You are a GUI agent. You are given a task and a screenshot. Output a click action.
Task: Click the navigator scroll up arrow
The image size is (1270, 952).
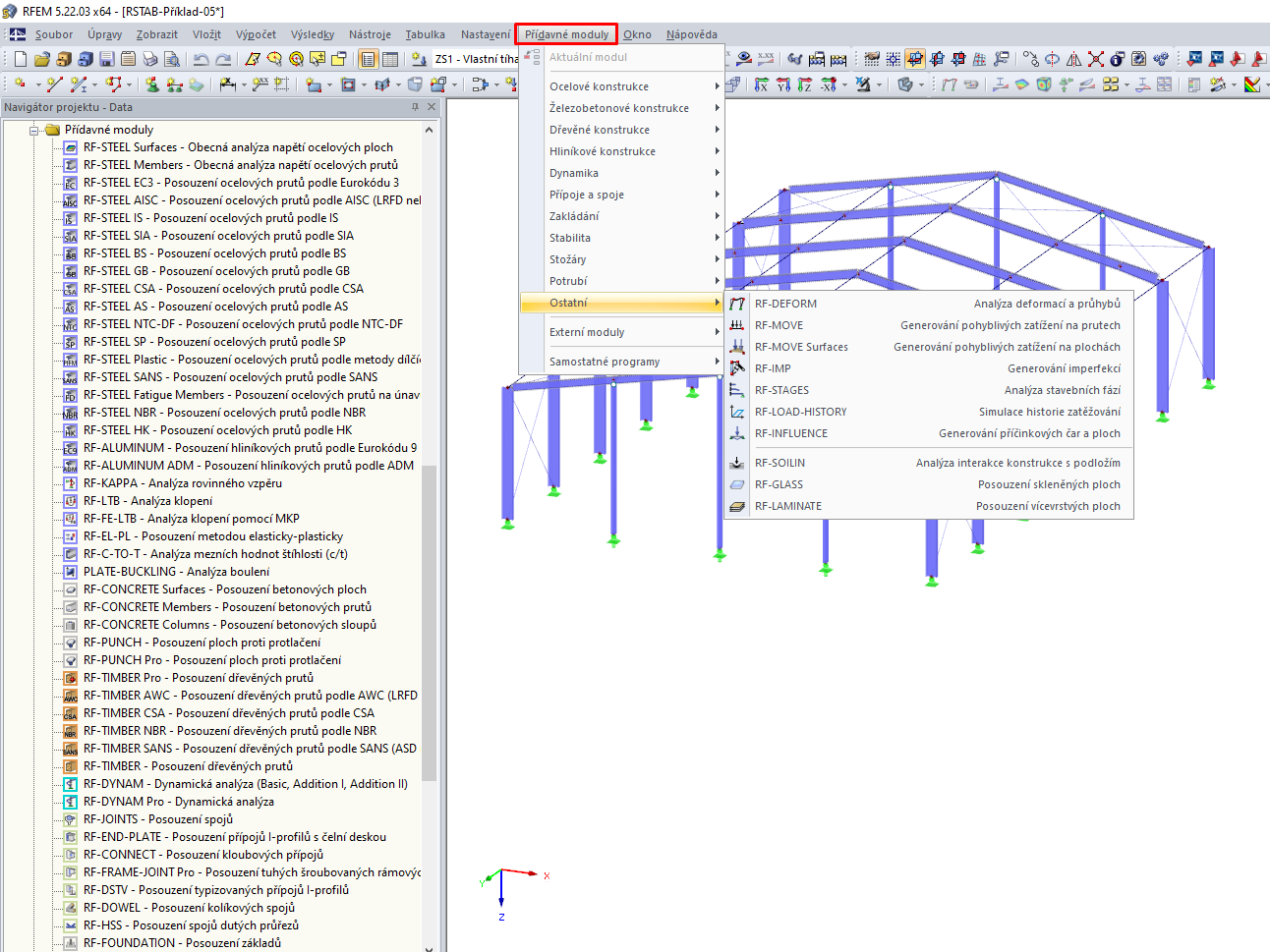tap(430, 130)
